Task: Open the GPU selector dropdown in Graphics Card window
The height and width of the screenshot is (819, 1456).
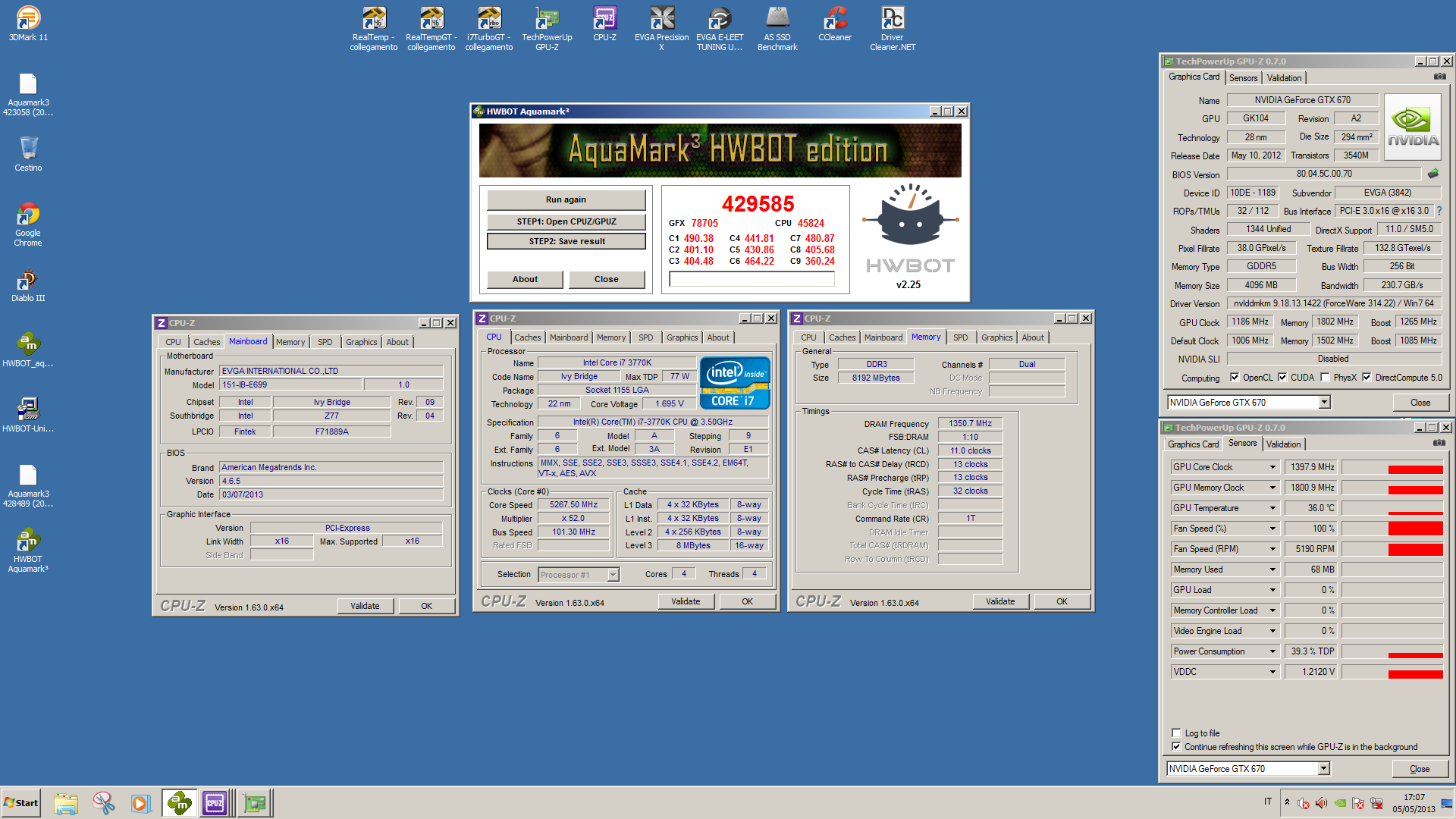Action: [1325, 403]
